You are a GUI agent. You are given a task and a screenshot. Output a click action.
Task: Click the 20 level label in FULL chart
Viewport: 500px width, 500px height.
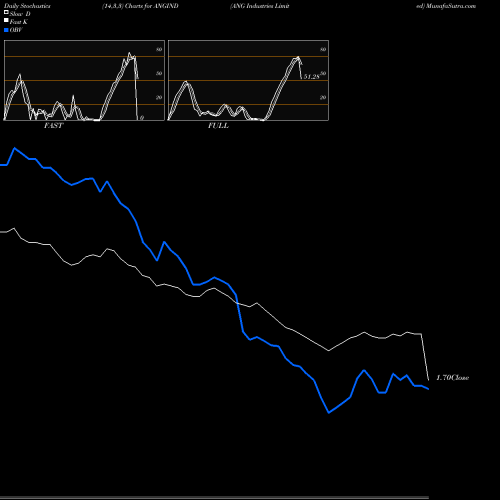(323, 97)
